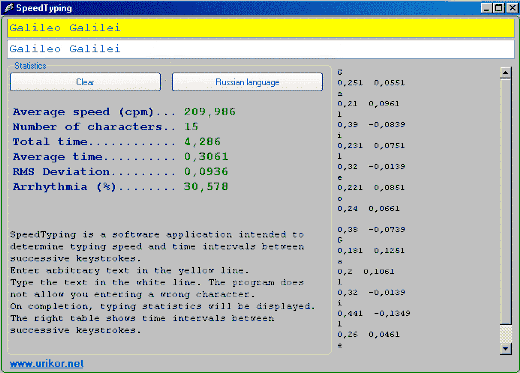
Task: Select the average time value 0,3061
Action: 206,157
